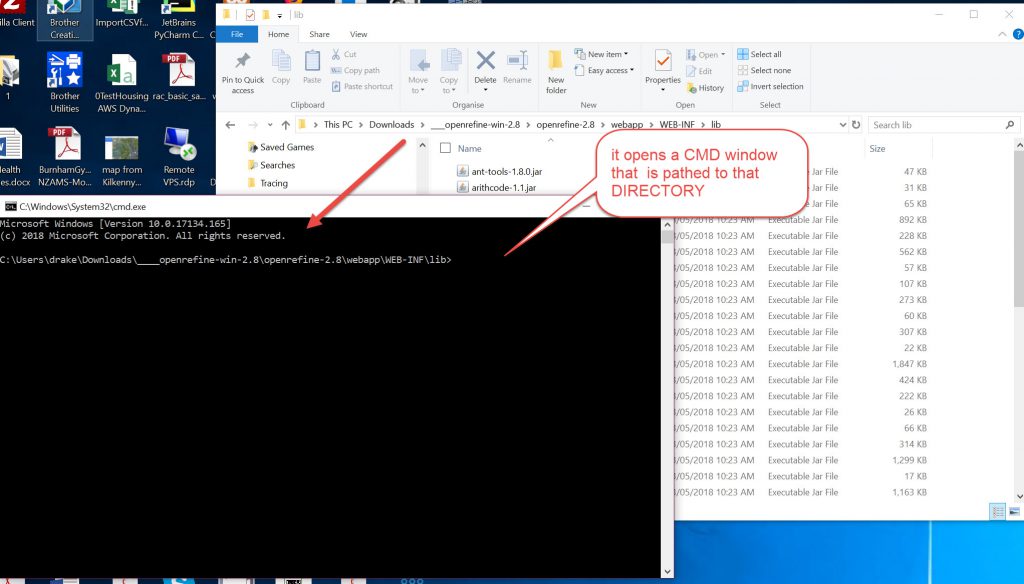Click the Up arrow navigation icon
Screen dimensions: 1024x584
[x=285, y=125]
